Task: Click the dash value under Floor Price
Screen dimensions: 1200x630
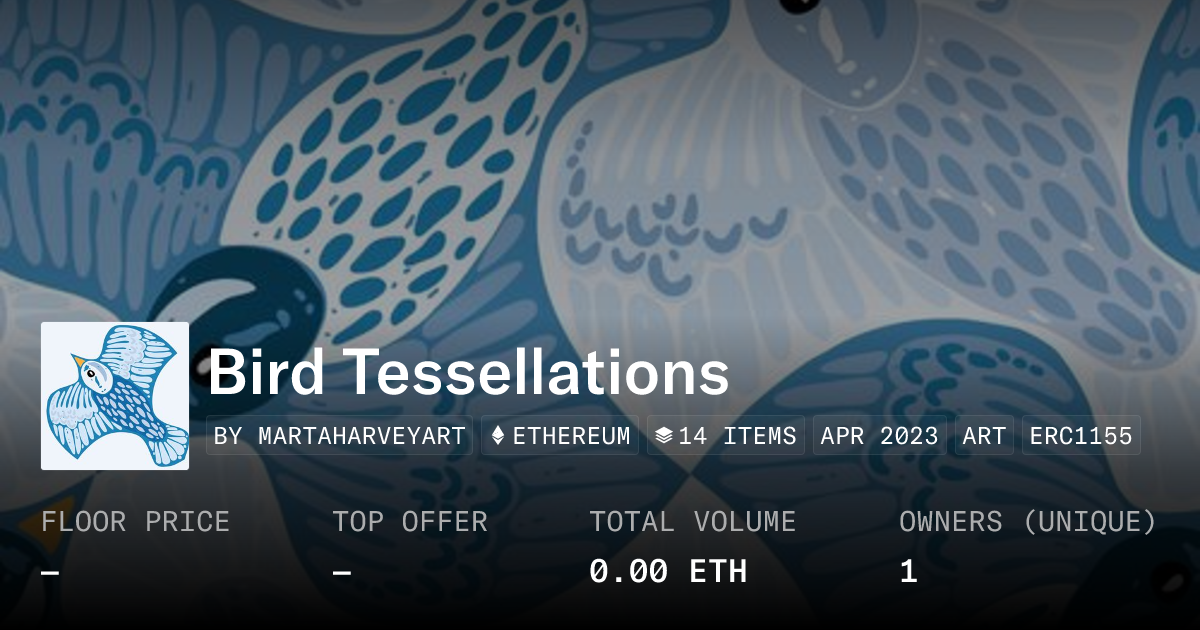Action: tap(50, 572)
